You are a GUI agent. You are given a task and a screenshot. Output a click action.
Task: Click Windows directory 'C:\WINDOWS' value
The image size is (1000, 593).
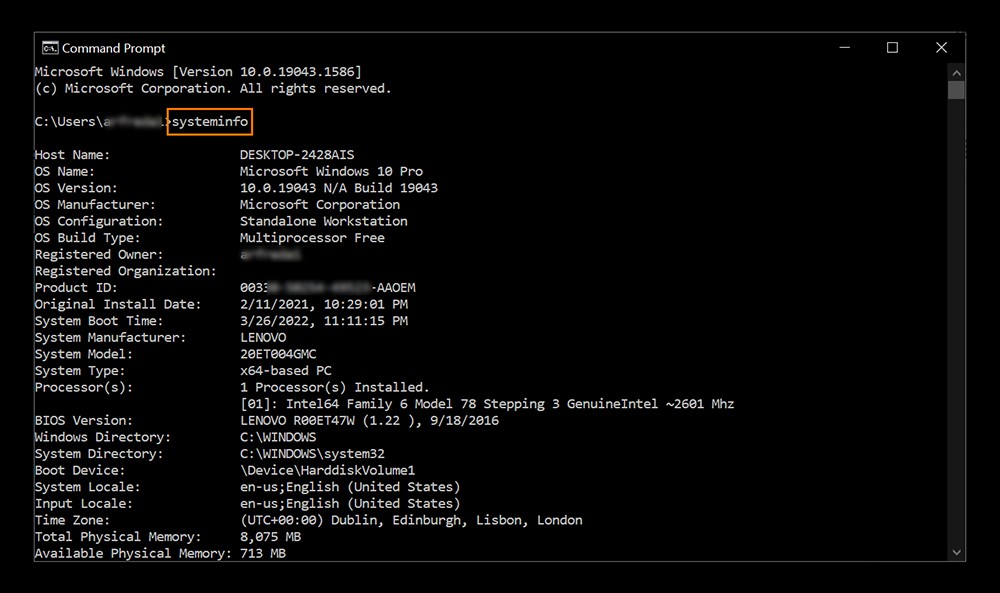point(278,437)
